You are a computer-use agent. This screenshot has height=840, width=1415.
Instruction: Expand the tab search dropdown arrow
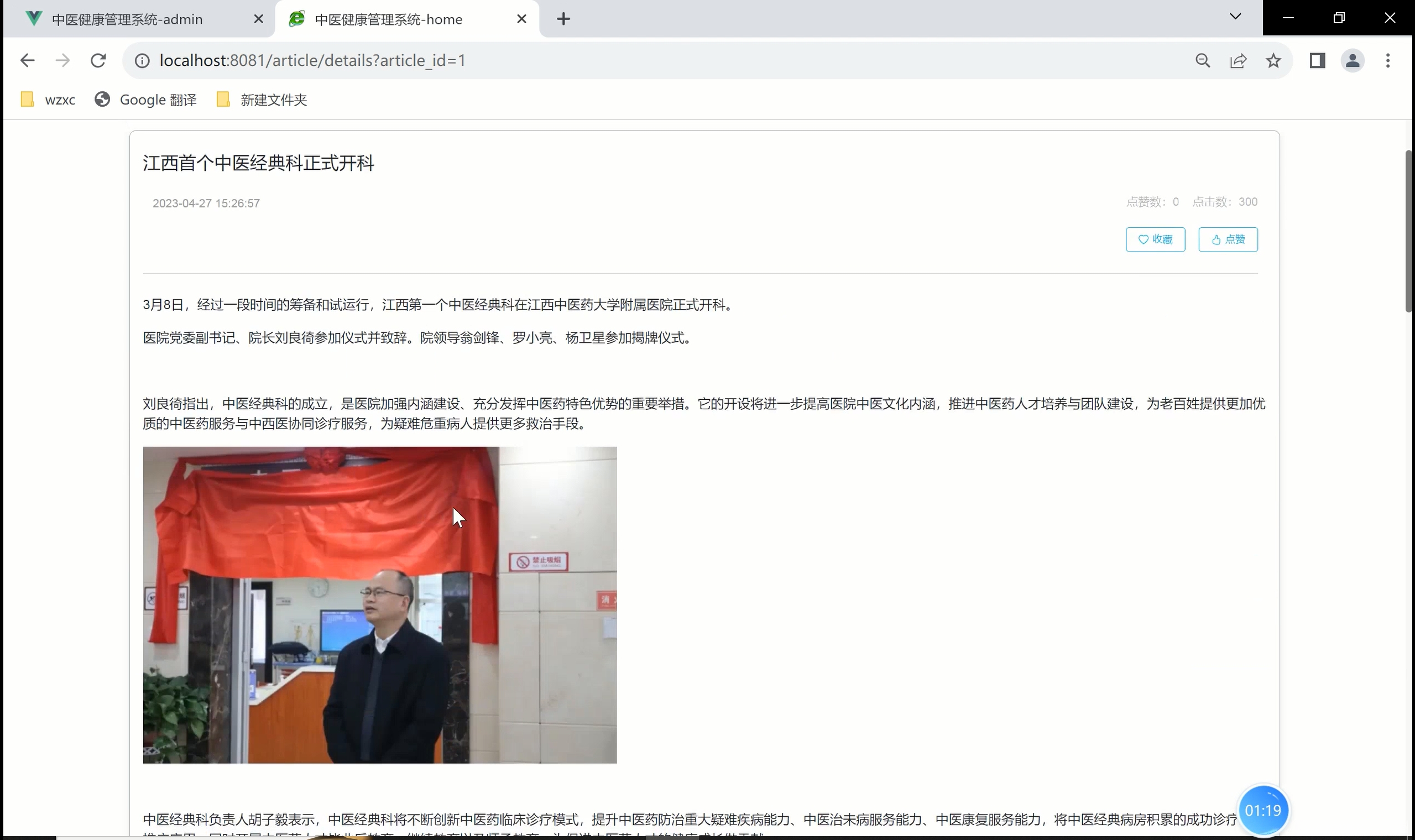[x=1235, y=17]
